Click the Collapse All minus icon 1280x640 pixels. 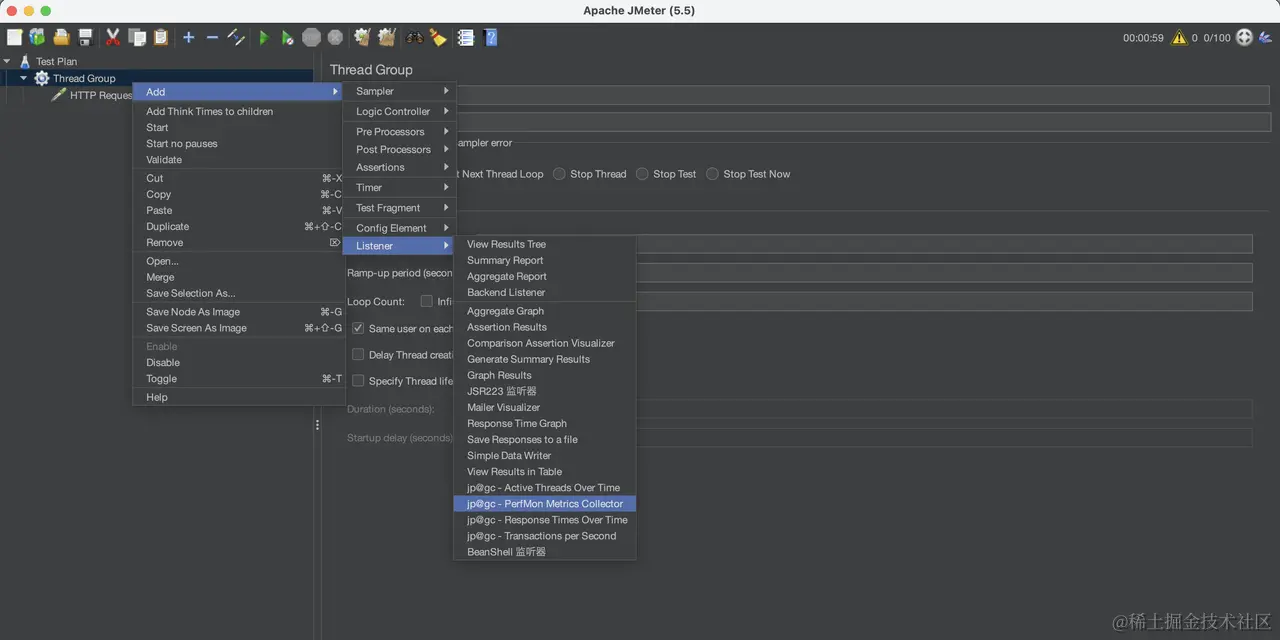point(212,37)
